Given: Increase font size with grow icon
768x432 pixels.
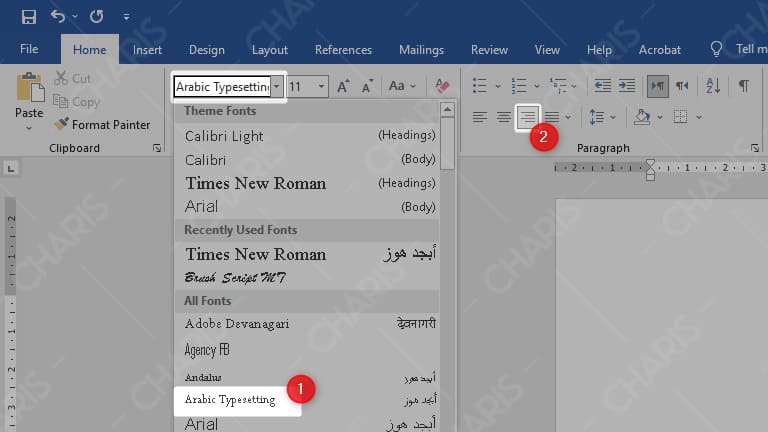Looking at the screenshot, I should point(343,86).
